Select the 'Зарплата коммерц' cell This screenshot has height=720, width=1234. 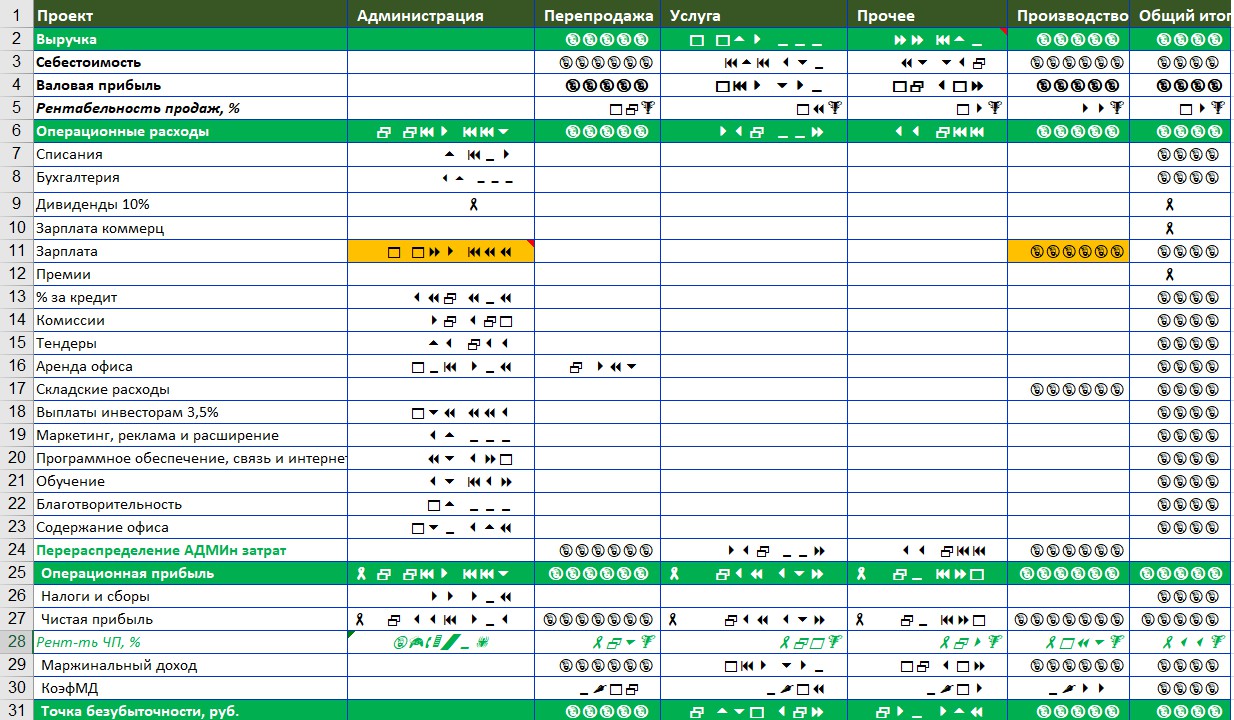click(190, 228)
